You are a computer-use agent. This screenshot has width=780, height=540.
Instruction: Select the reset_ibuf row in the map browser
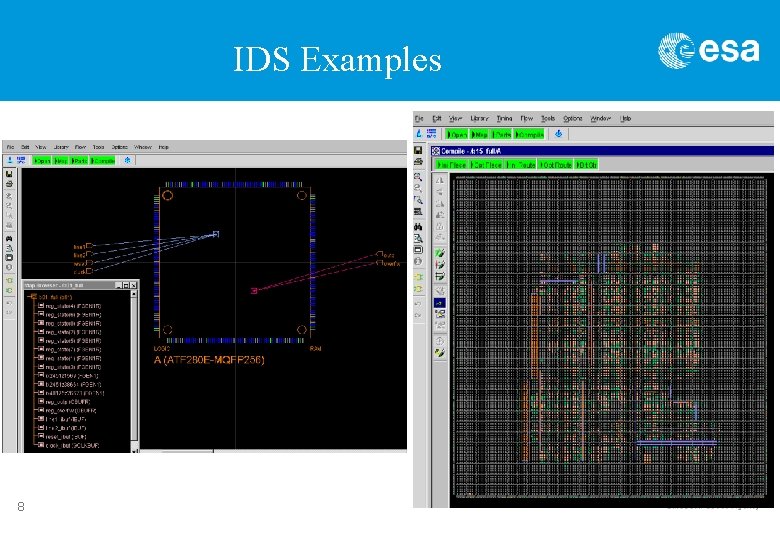click(63, 437)
